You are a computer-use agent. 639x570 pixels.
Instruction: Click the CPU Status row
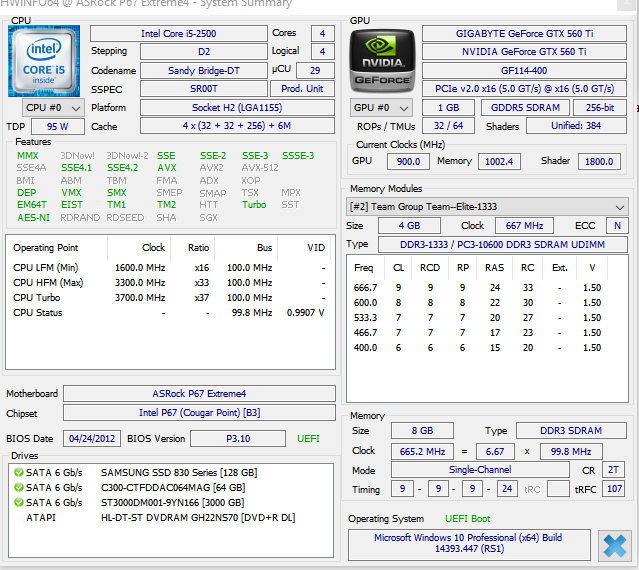point(169,313)
